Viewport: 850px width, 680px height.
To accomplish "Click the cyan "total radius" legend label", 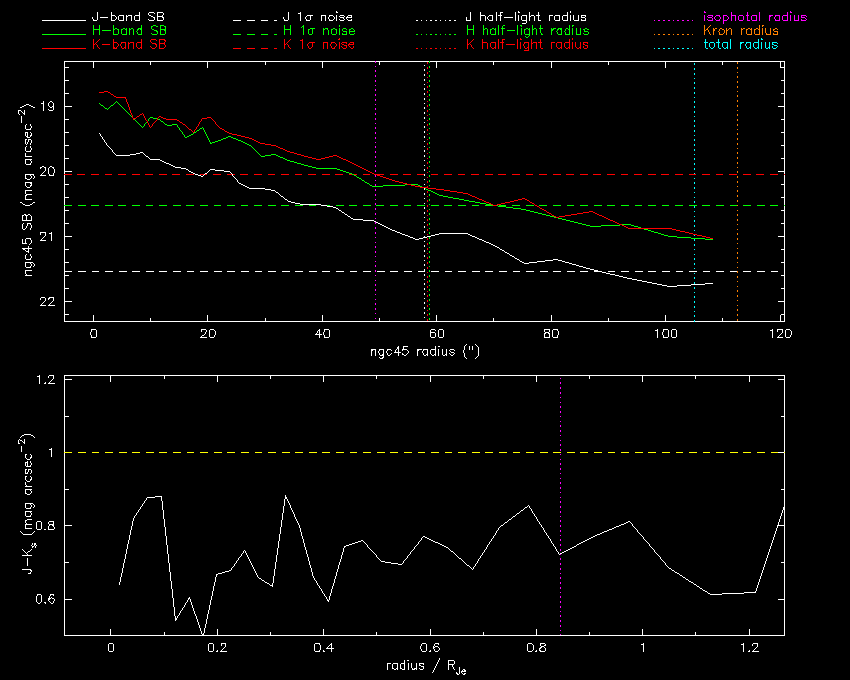I will tap(740, 45).
